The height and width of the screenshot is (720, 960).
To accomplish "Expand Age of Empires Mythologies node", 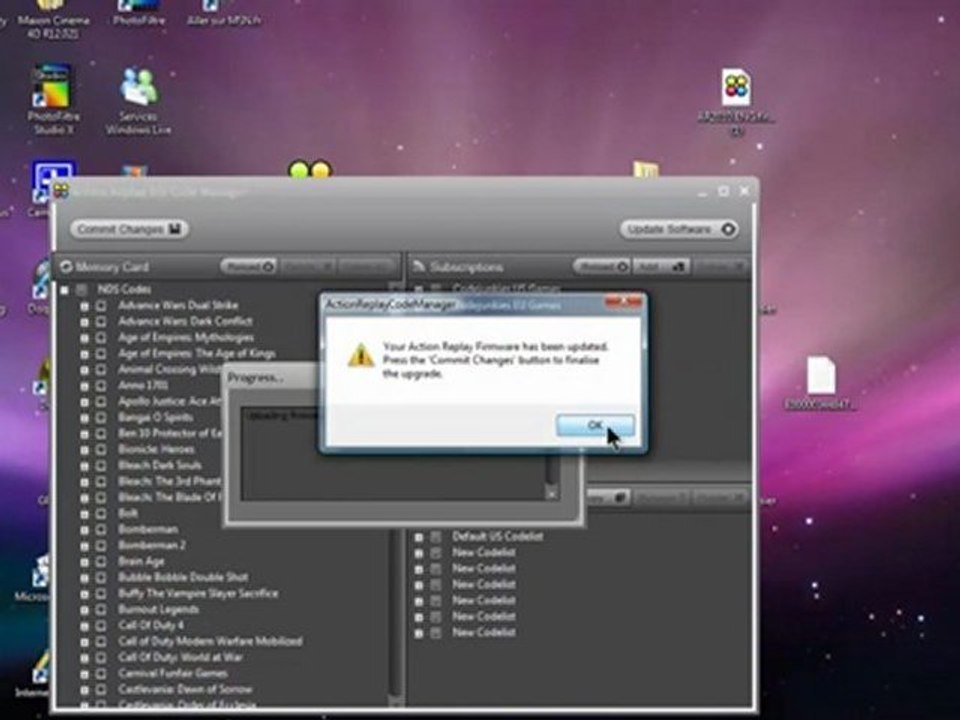I will click(x=84, y=337).
